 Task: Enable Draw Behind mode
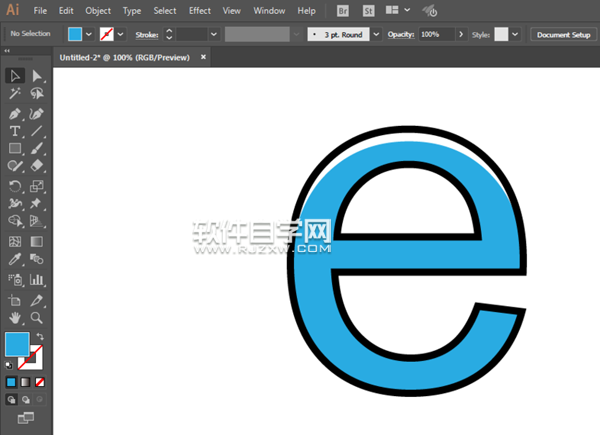click(25, 399)
